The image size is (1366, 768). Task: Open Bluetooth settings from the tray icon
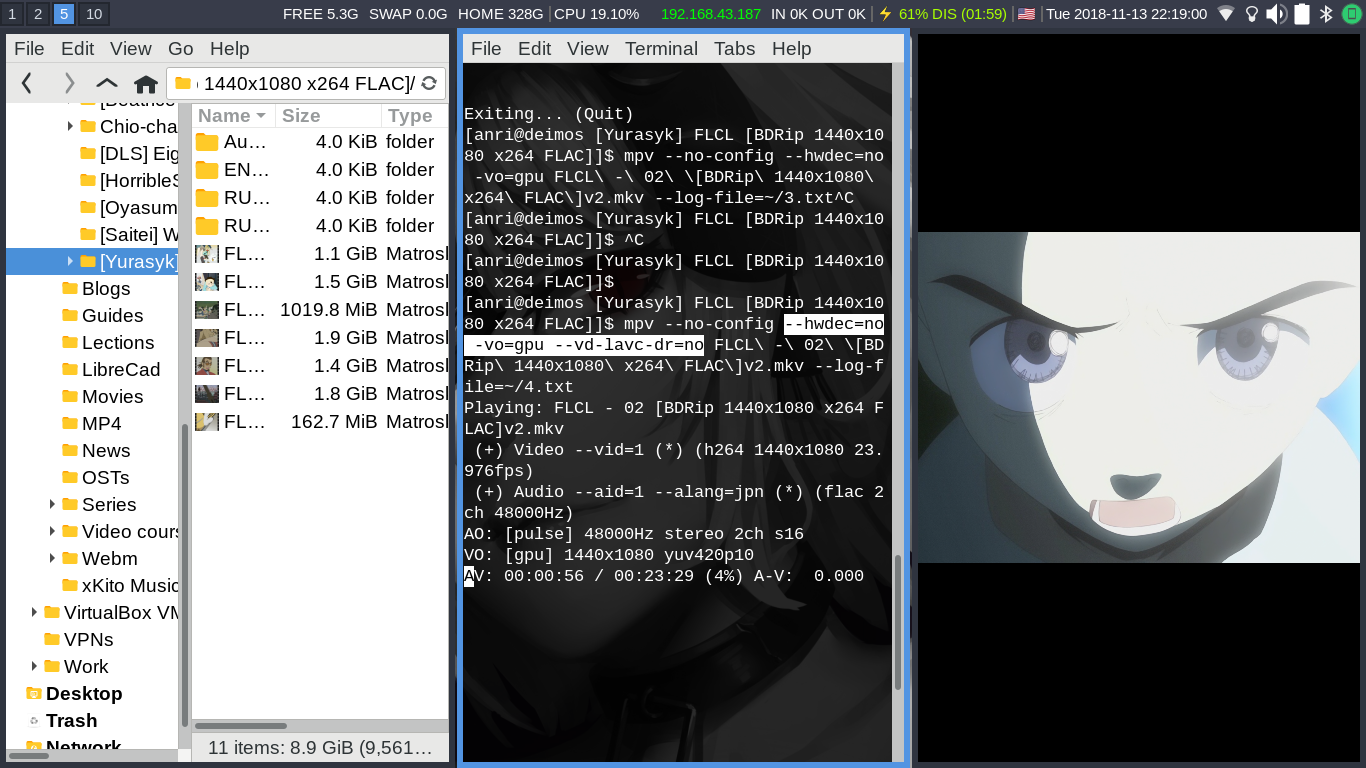coord(1326,14)
